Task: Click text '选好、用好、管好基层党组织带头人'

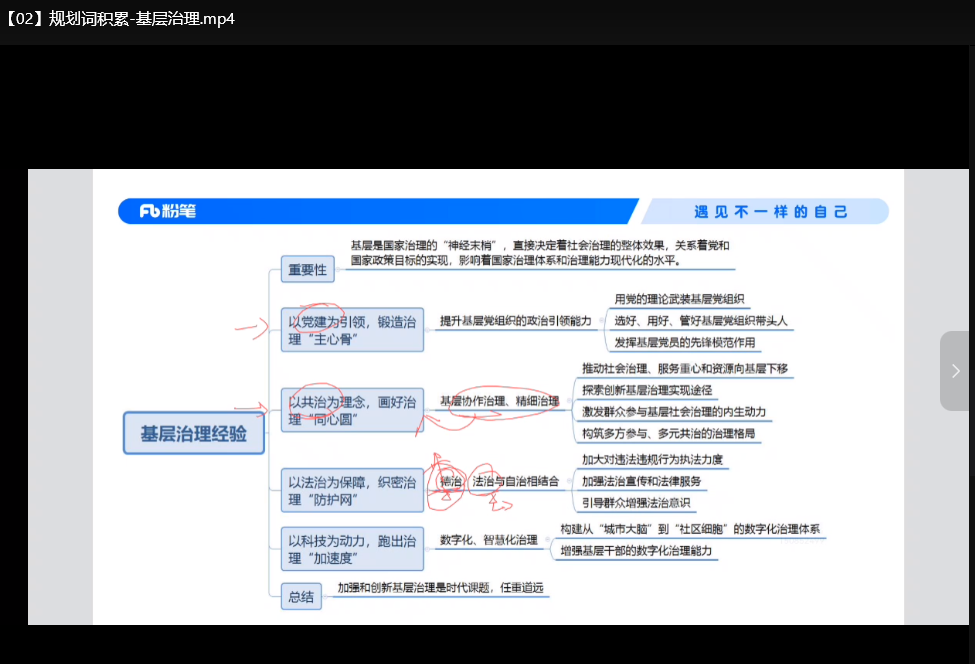Action: click(x=701, y=321)
